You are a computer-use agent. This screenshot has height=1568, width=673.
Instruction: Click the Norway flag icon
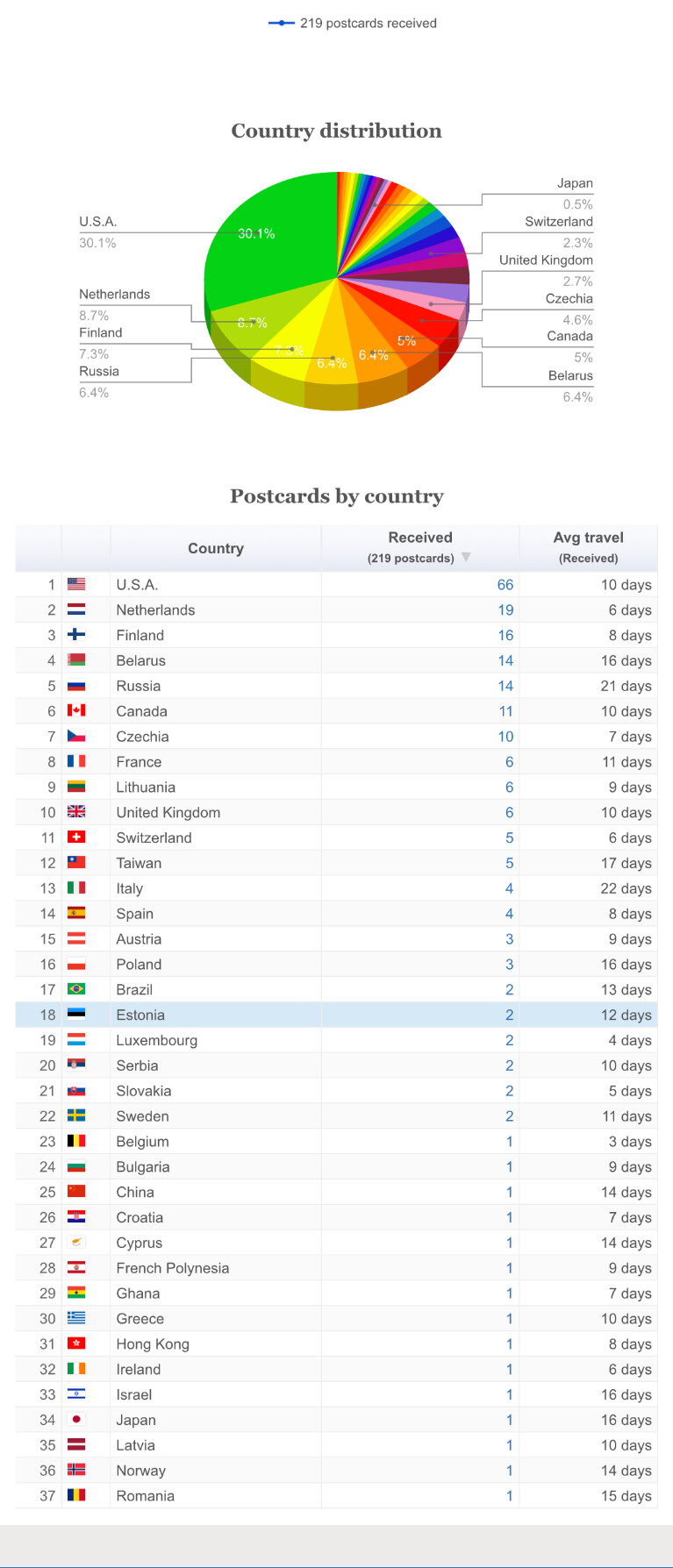pyautogui.click(x=76, y=1470)
